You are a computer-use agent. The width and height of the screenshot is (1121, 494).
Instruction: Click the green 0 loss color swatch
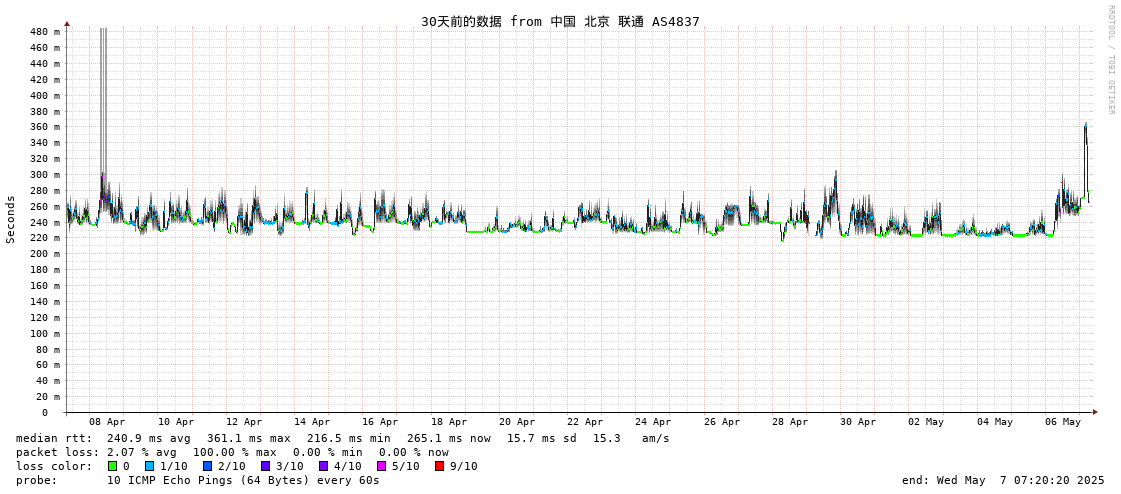pos(112,466)
